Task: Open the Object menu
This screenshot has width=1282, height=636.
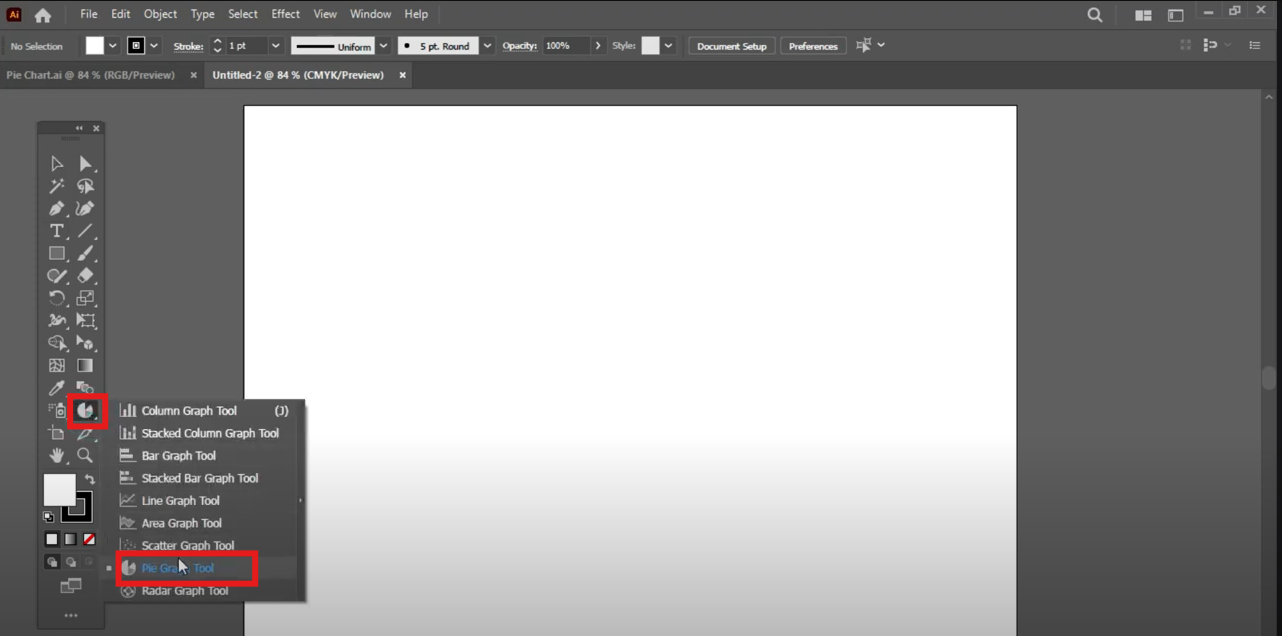Action: click(160, 14)
